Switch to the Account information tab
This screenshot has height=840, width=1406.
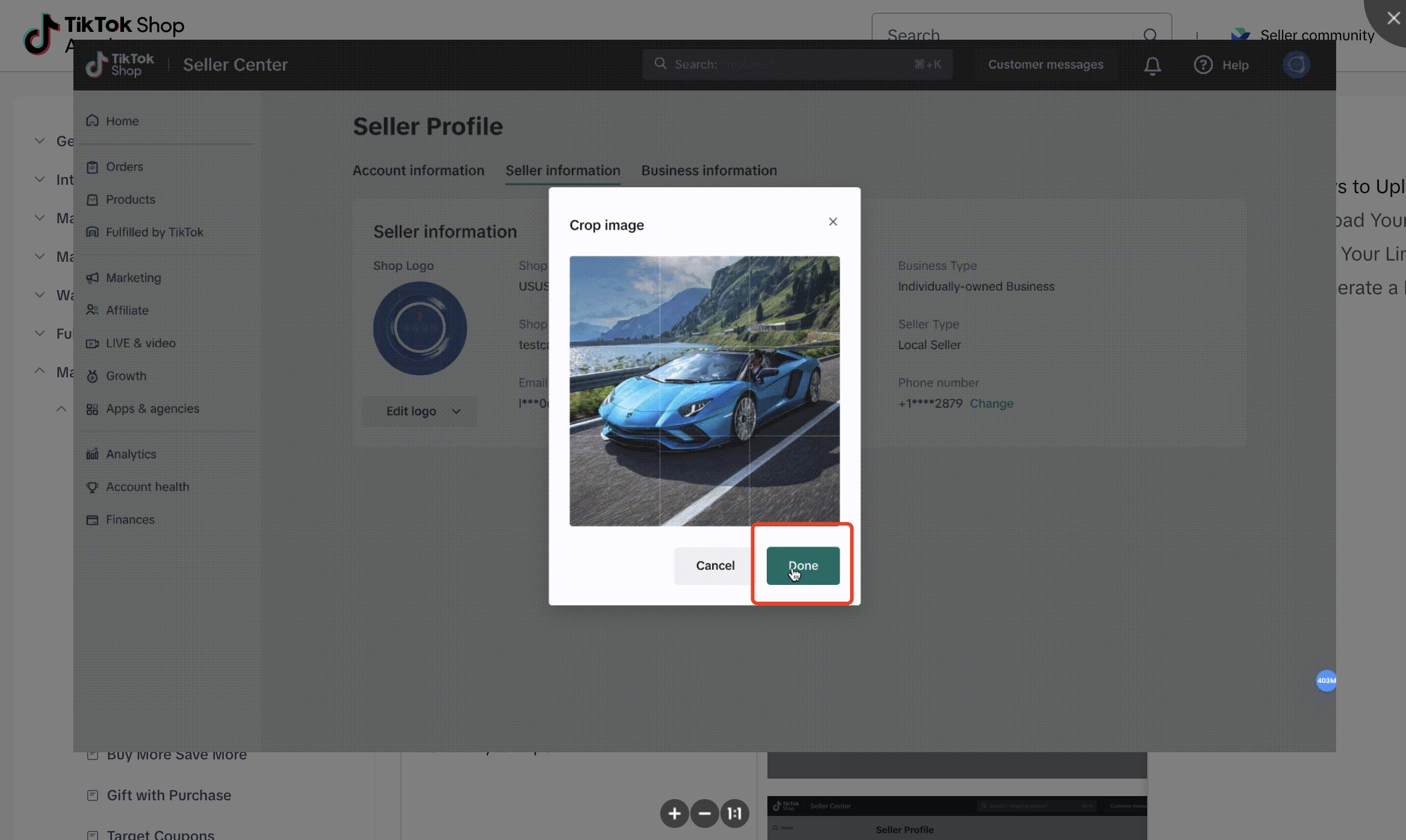418,171
